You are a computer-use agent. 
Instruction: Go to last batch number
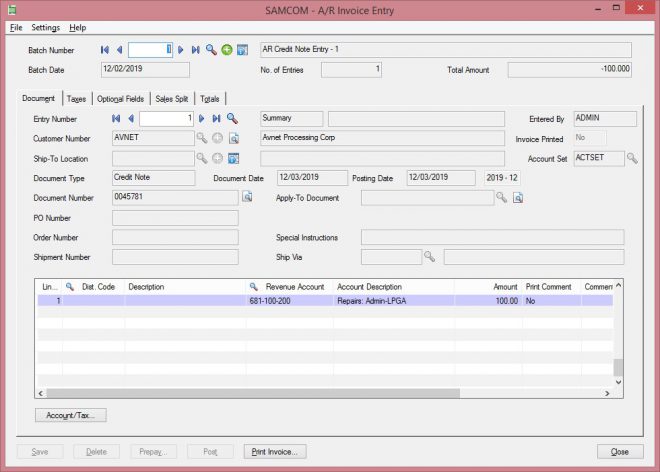(195, 50)
